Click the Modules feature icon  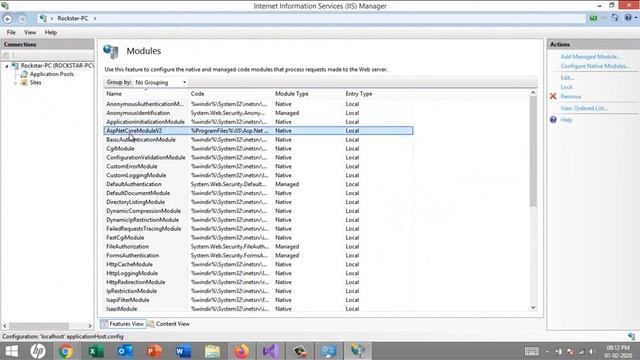pos(111,51)
